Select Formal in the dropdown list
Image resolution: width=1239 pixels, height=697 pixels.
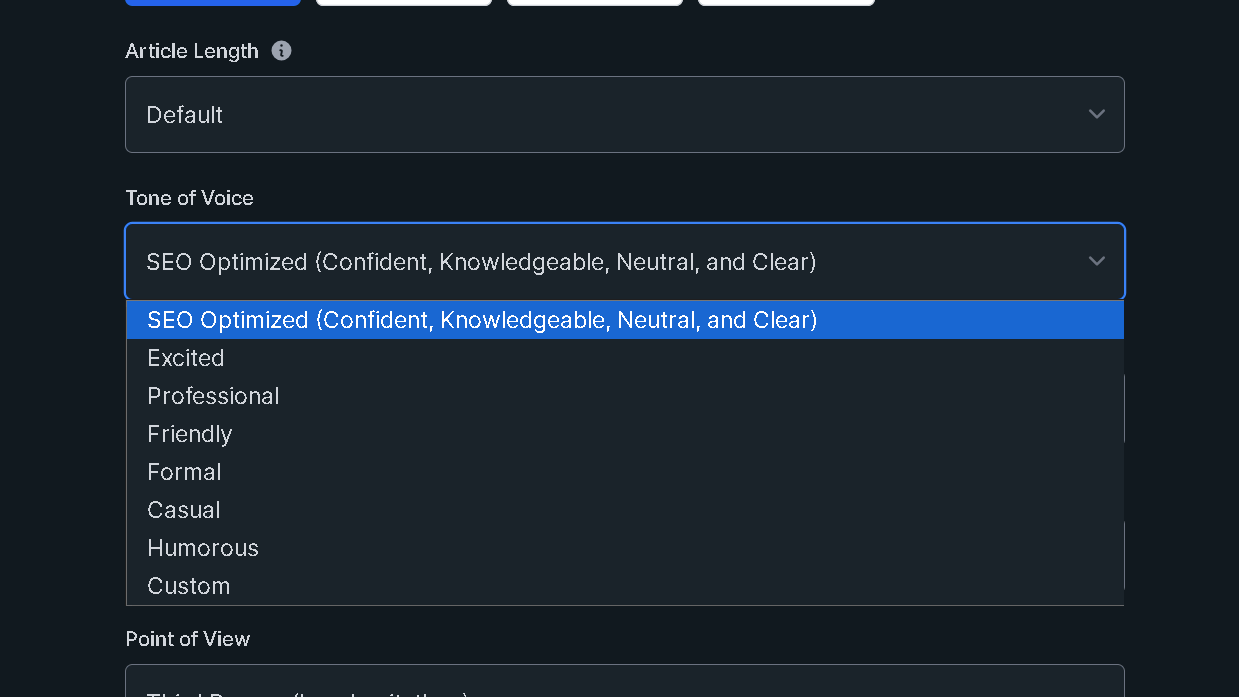click(x=184, y=472)
